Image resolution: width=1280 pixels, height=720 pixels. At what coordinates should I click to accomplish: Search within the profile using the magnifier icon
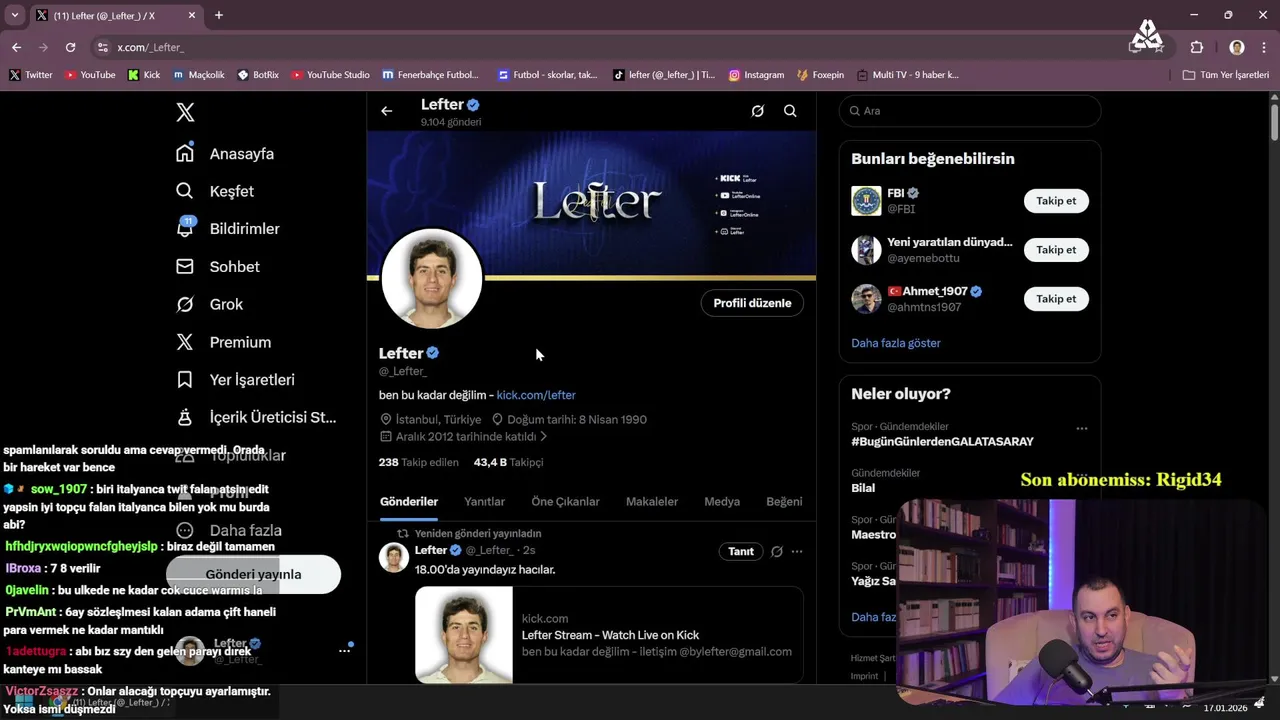coord(790,111)
